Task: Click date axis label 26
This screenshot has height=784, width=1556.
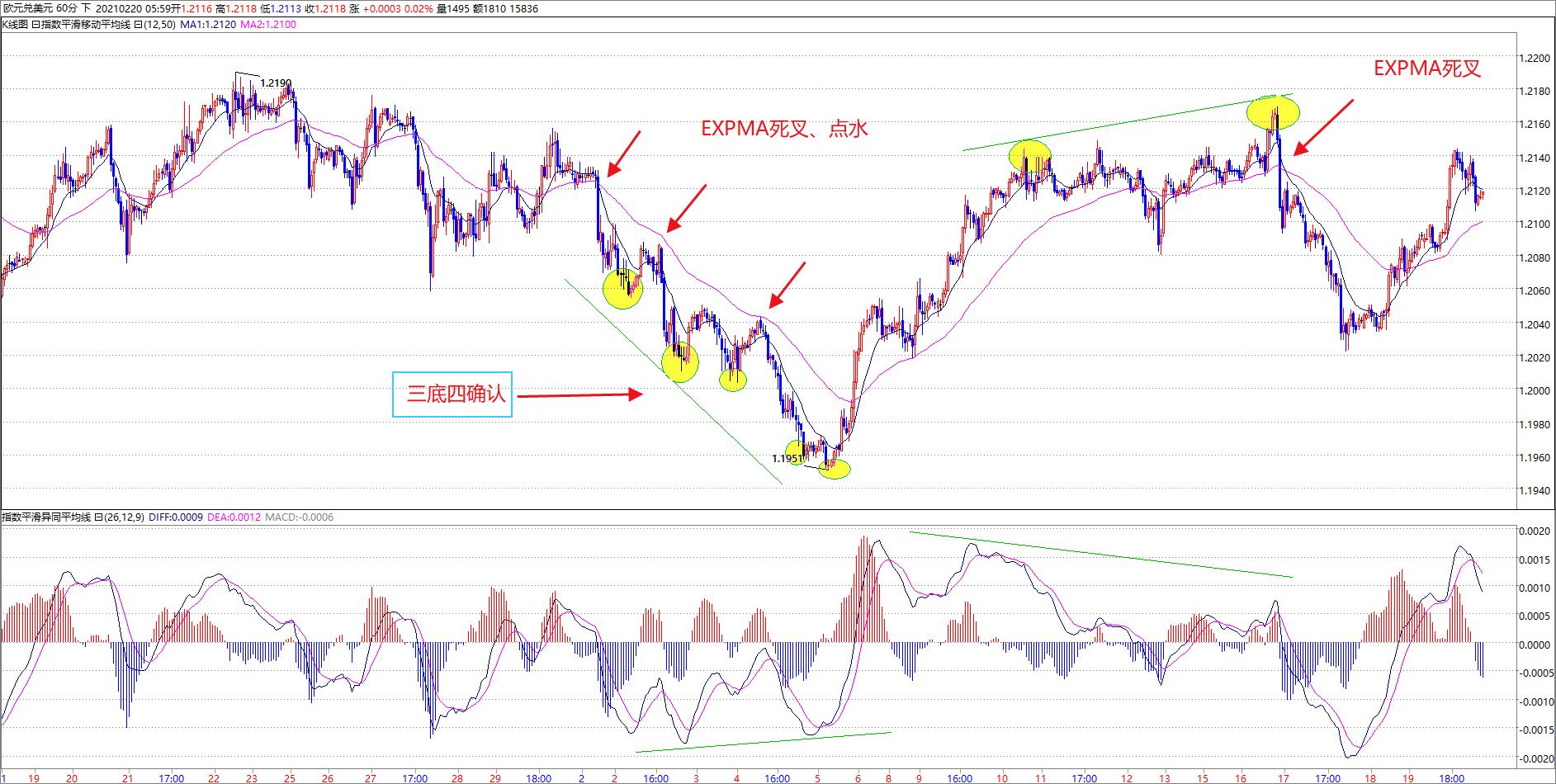Action: (328, 777)
